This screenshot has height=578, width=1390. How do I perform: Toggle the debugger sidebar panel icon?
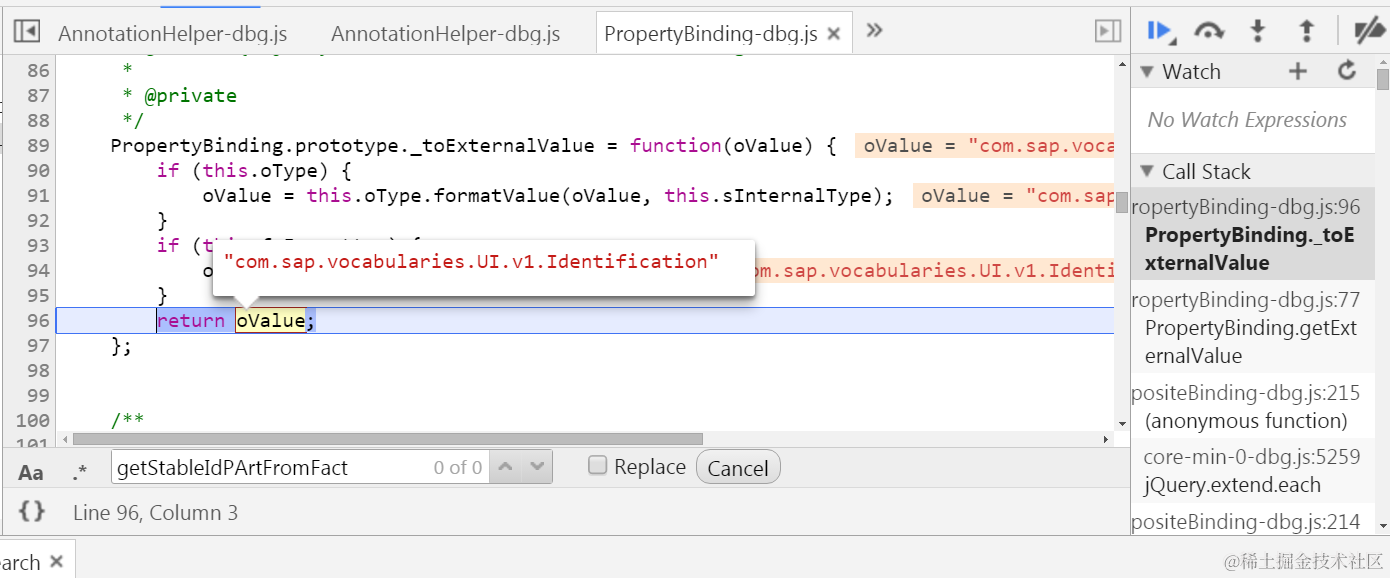[x=1108, y=32]
